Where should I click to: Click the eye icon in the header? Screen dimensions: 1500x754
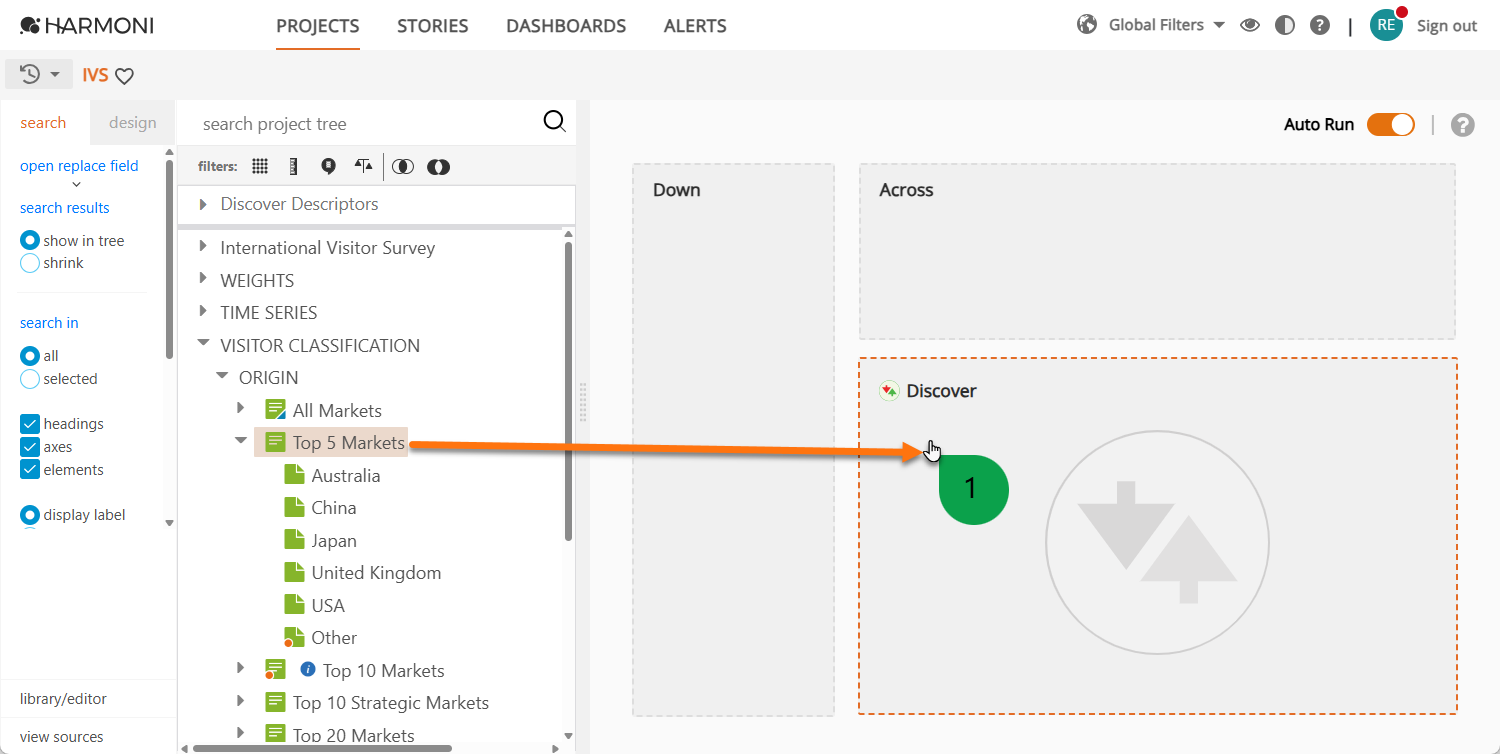coord(1249,26)
